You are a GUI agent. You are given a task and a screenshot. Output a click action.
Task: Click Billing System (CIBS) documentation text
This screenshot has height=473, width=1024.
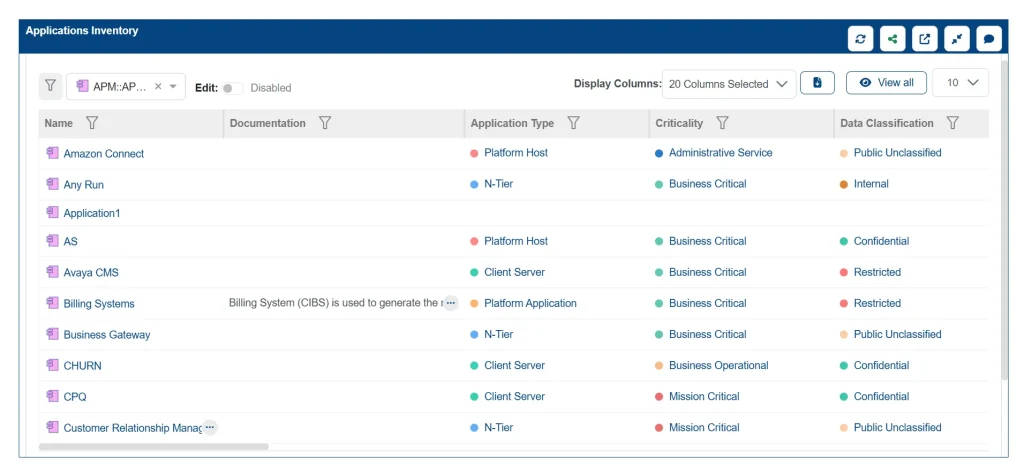(336, 303)
